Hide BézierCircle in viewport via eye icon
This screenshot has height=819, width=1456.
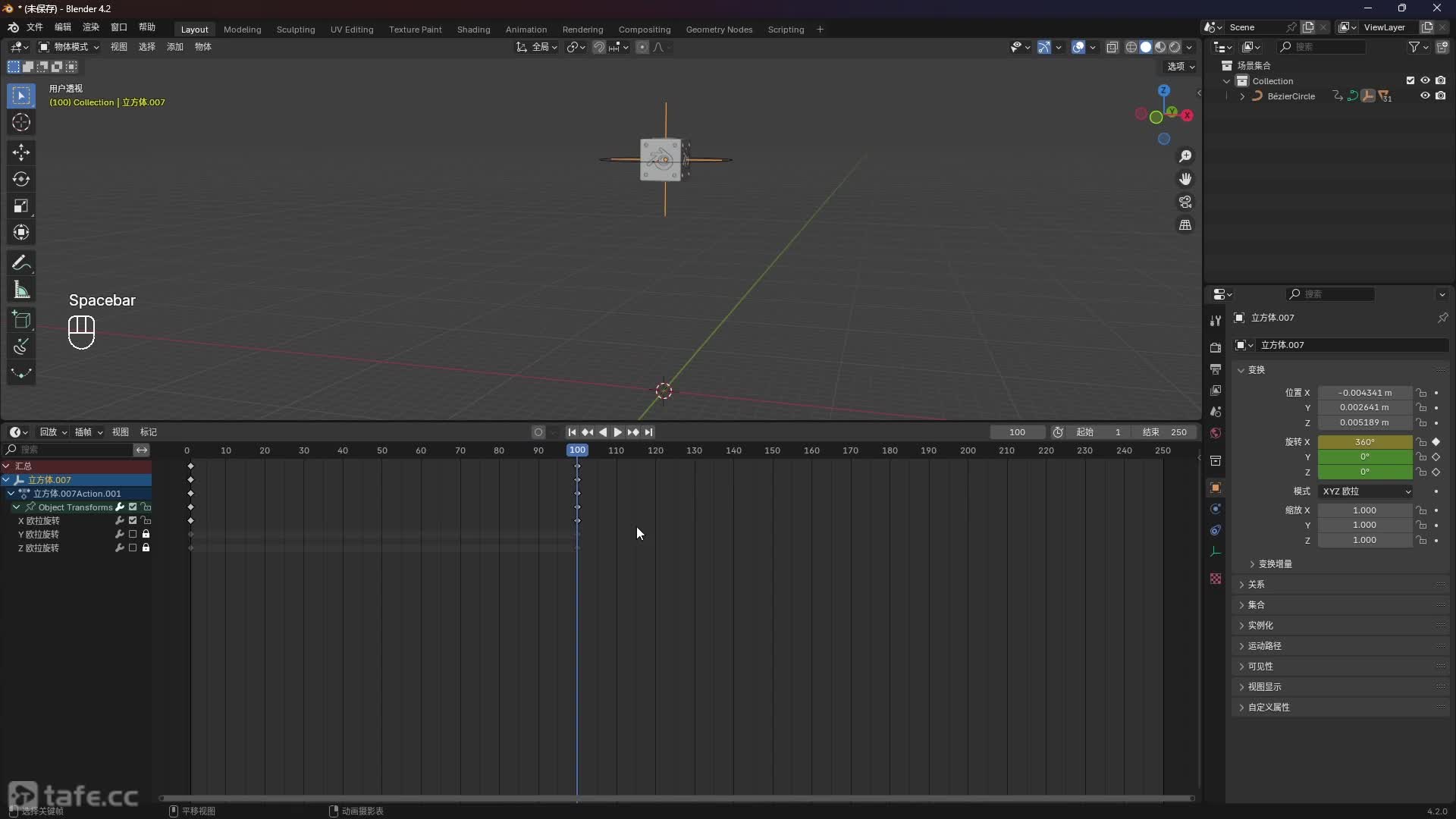[1425, 96]
